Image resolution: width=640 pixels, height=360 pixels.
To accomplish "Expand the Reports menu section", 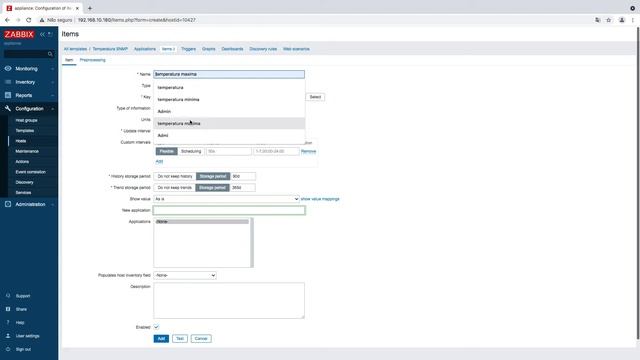I will click(x=29, y=95).
